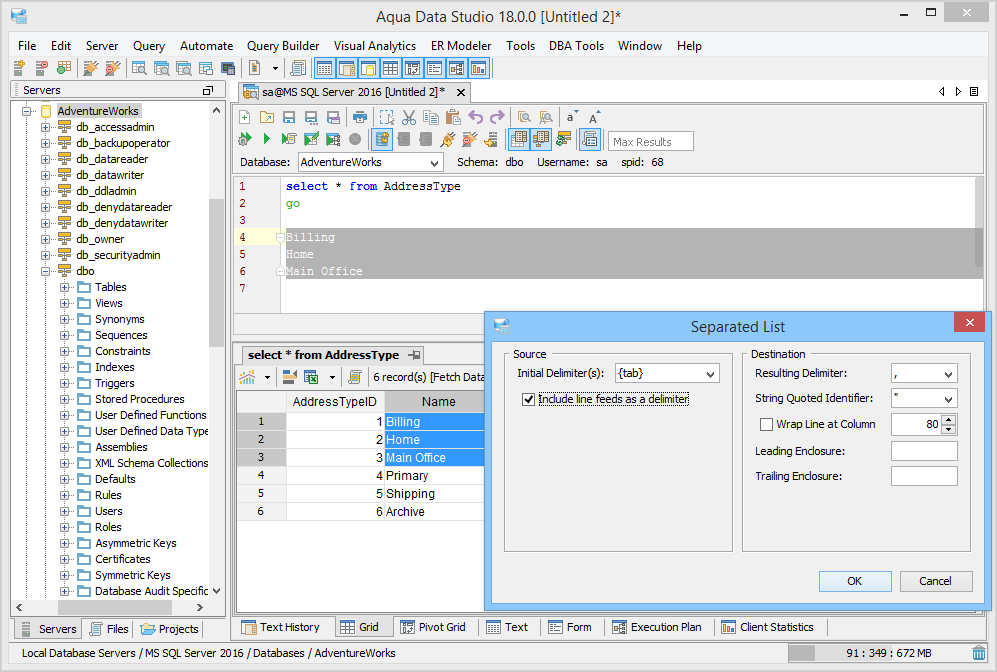Switch to the Files tab in sidebar

click(109, 629)
